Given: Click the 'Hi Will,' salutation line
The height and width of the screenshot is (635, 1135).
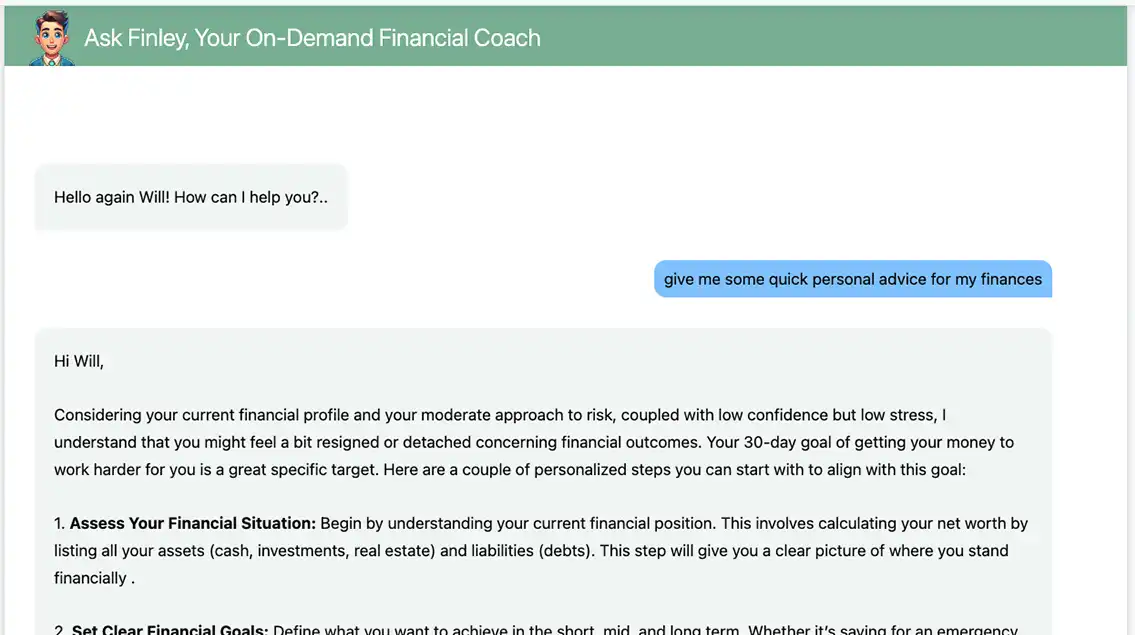Looking at the screenshot, I should click(x=79, y=361).
